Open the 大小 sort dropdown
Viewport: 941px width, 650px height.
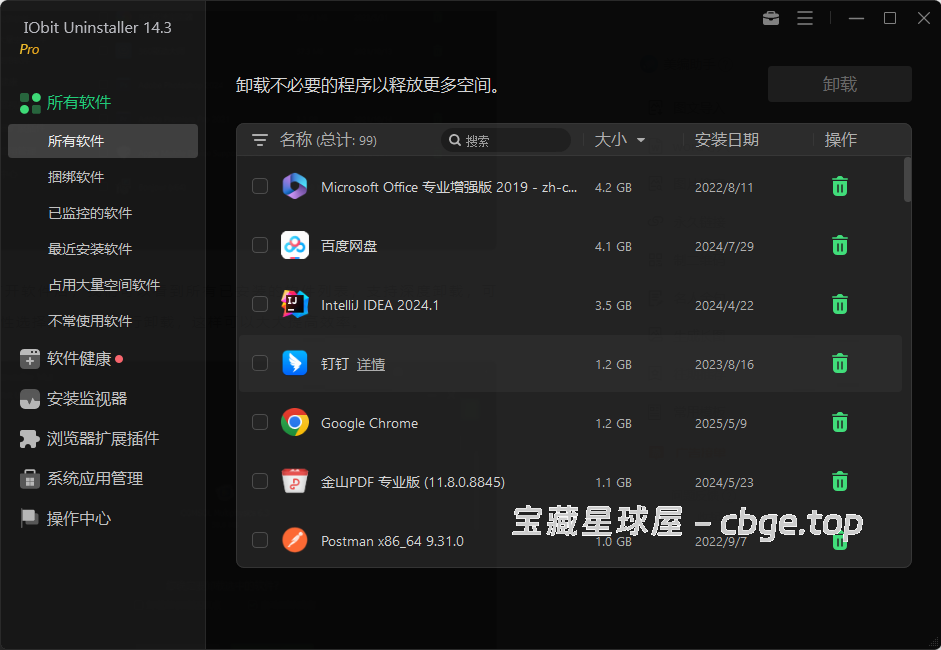pyautogui.click(x=620, y=140)
